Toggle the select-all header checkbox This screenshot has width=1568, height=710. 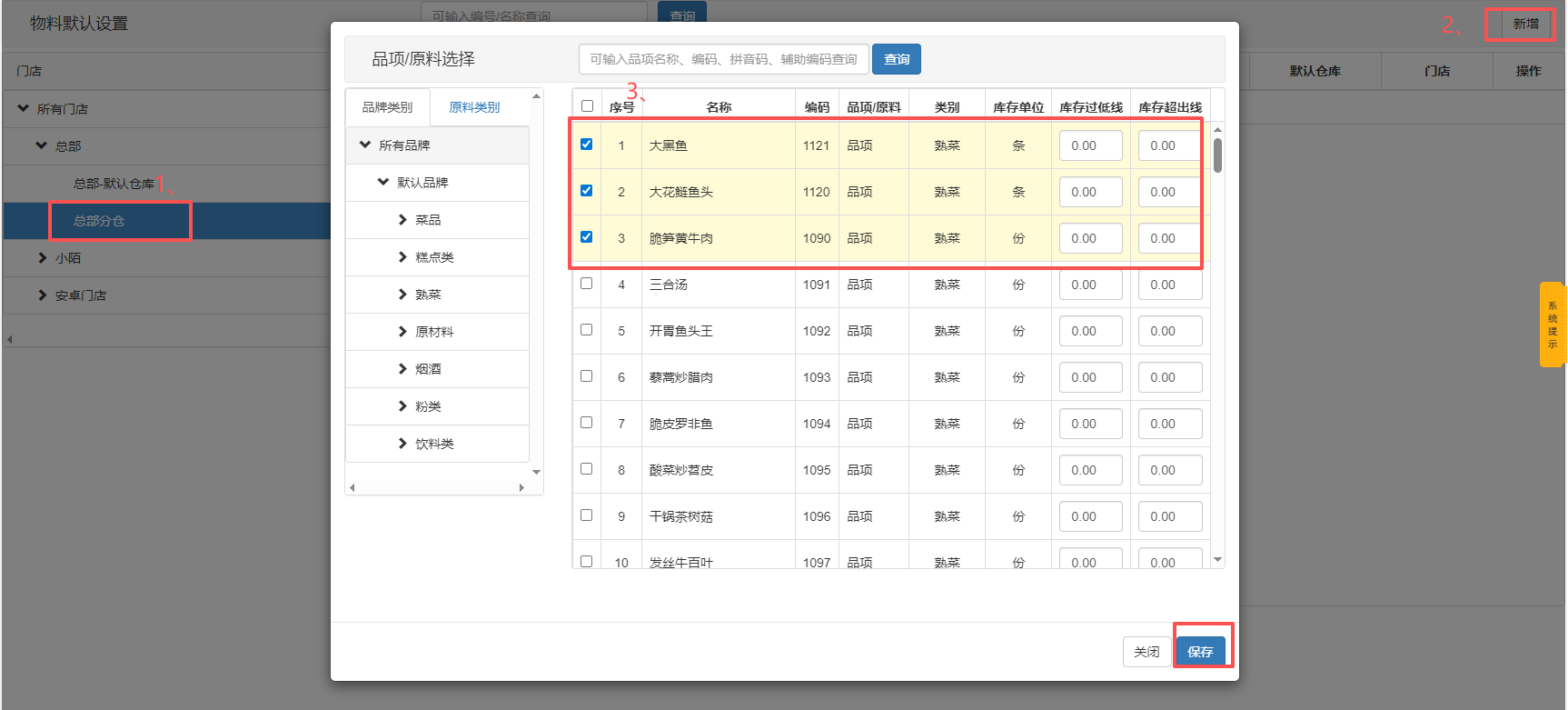coord(588,106)
